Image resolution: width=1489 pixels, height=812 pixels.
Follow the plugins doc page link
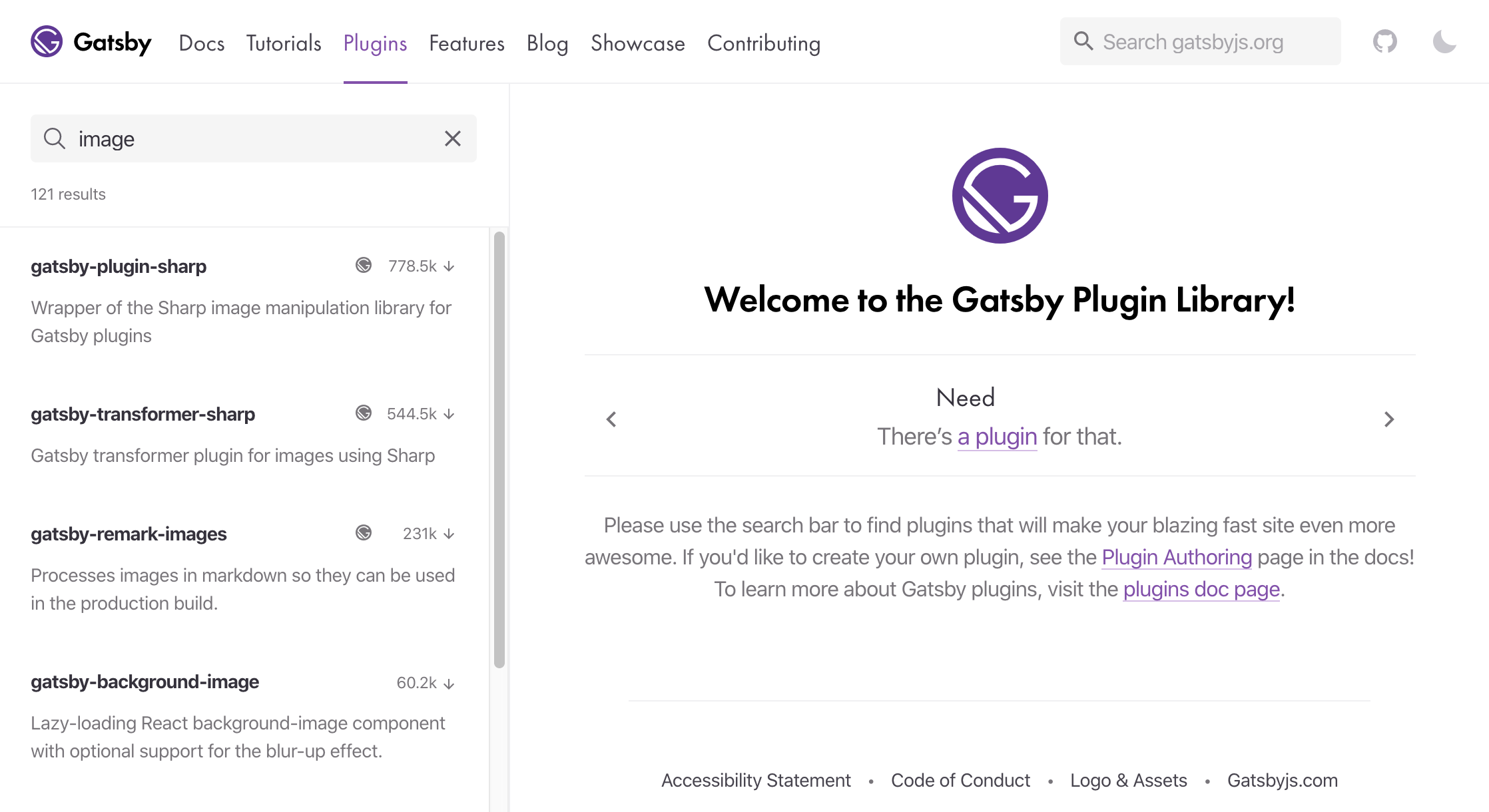pos(1201,589)
